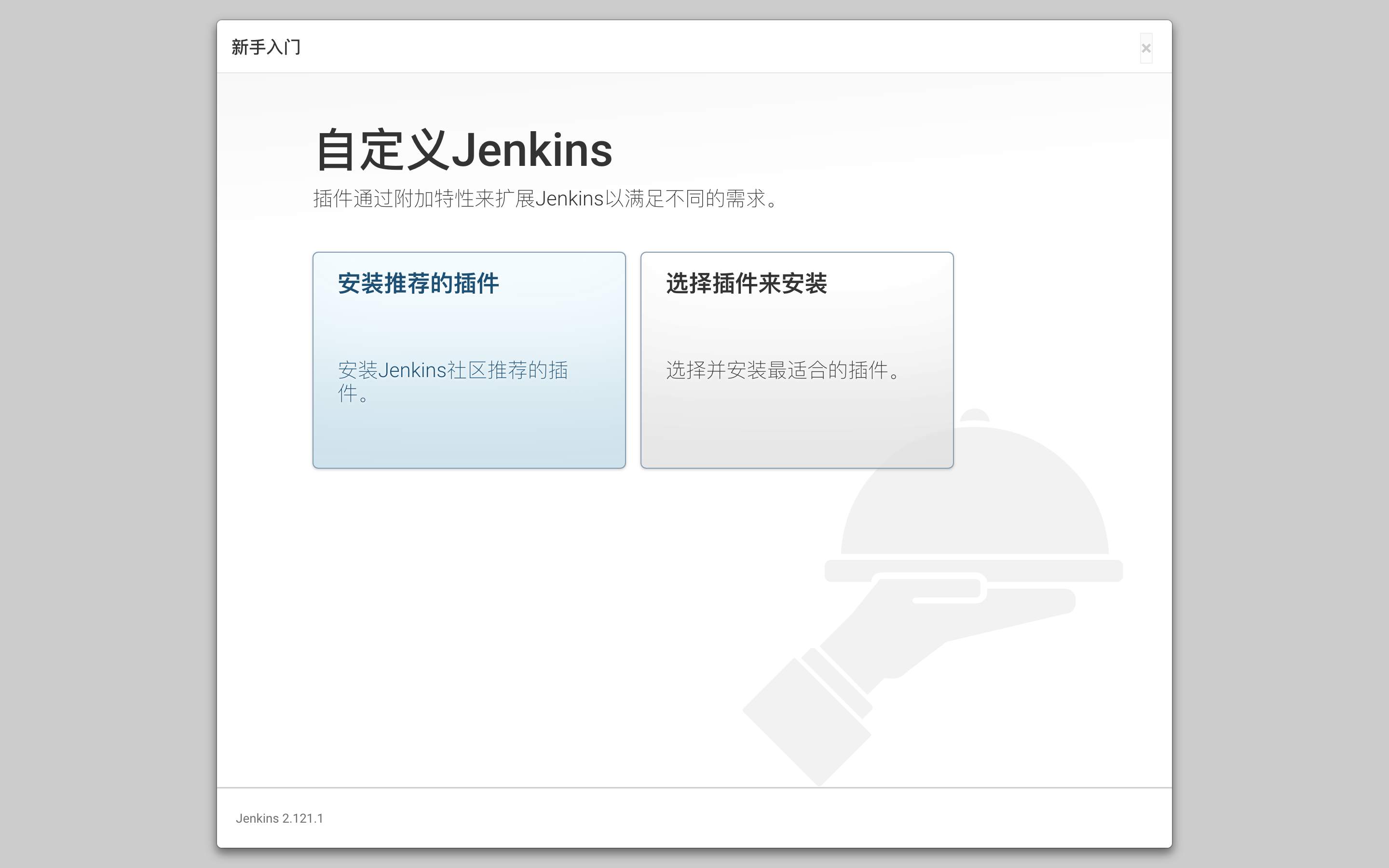Click the 安装Jenkins社区推荐的插件 description text
The width and height of the screenshot is (1389, 868).
[x=452, y=371]
